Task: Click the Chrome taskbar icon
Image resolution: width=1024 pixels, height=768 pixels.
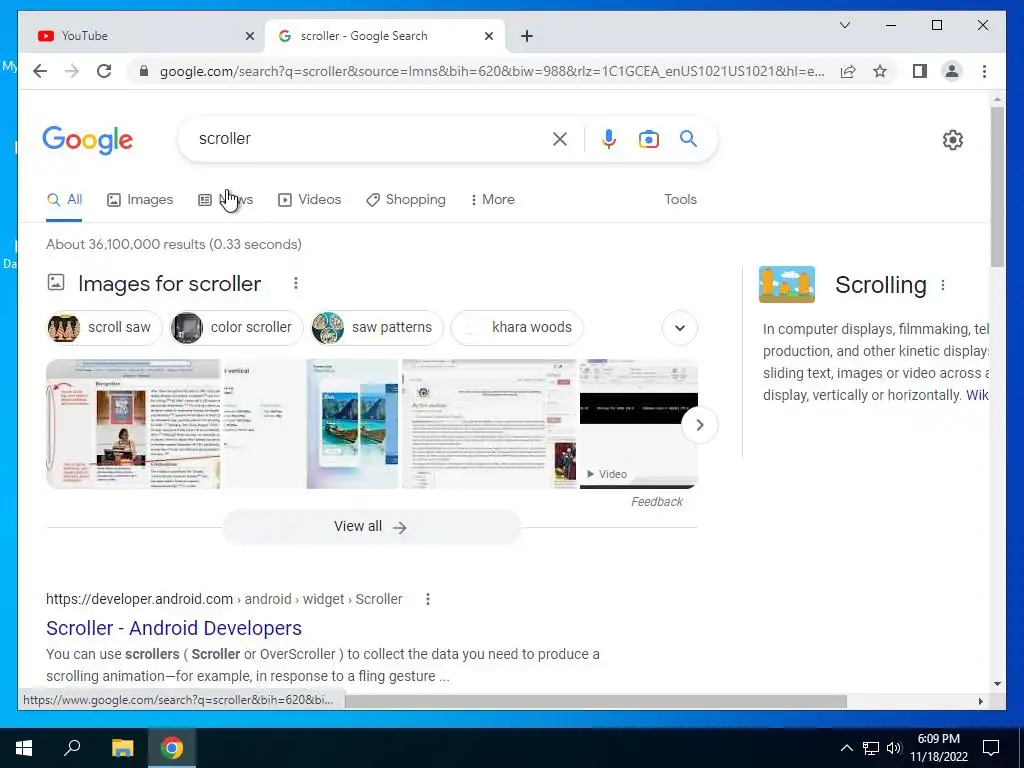Action: pyautogui.click(x=172, y=748)
